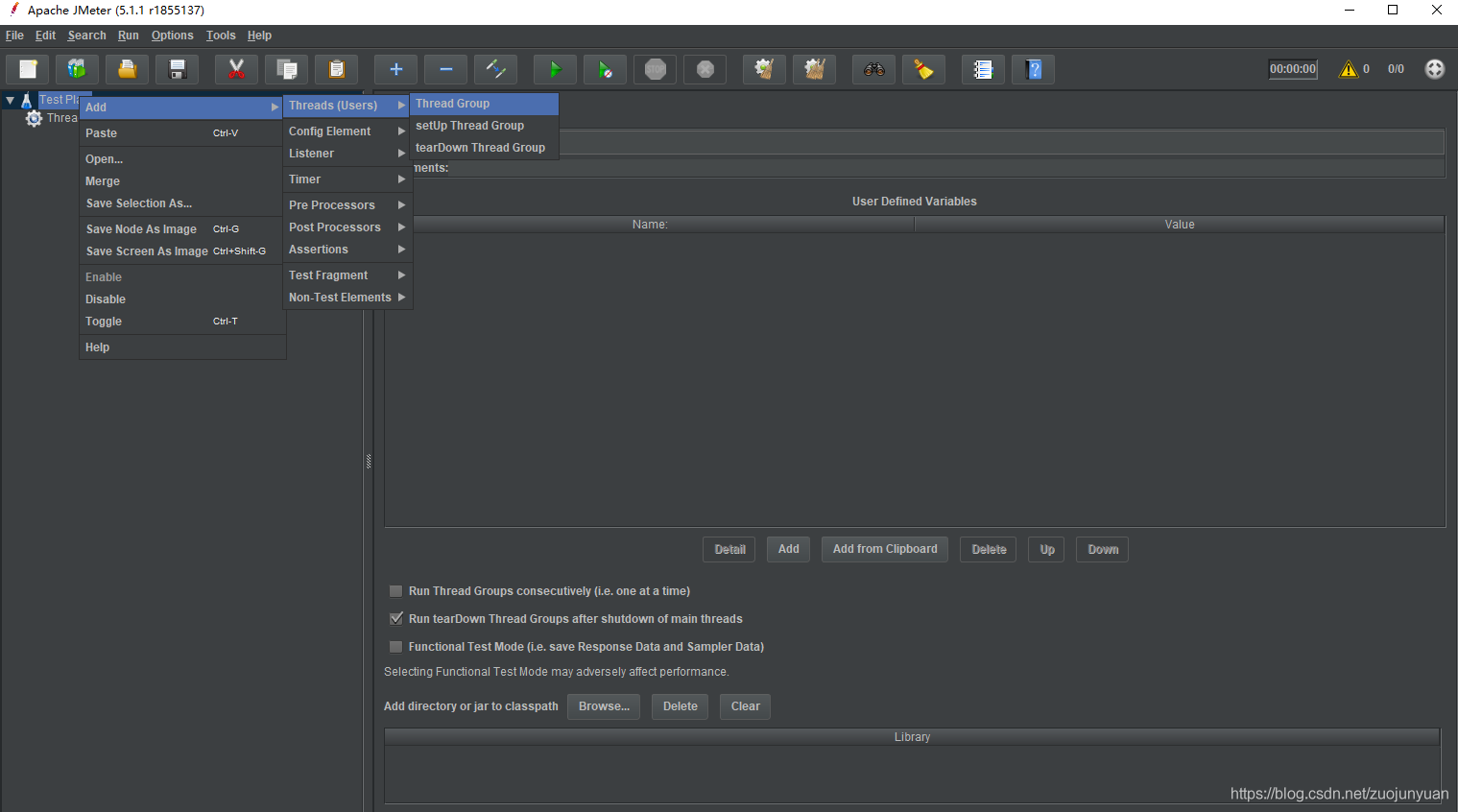Start the test with green play icon
This screenshot has width=1458, height=812.
click(x=555, y=69)
